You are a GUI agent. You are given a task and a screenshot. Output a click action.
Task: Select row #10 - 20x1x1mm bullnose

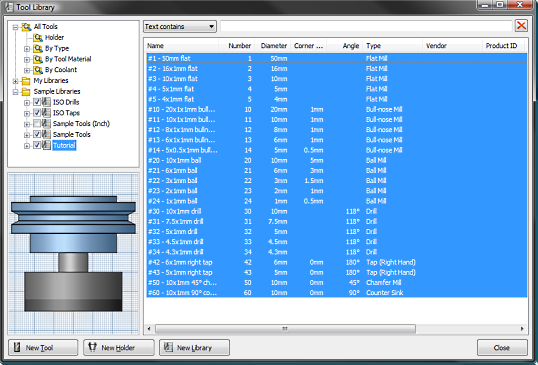[337, 109]
